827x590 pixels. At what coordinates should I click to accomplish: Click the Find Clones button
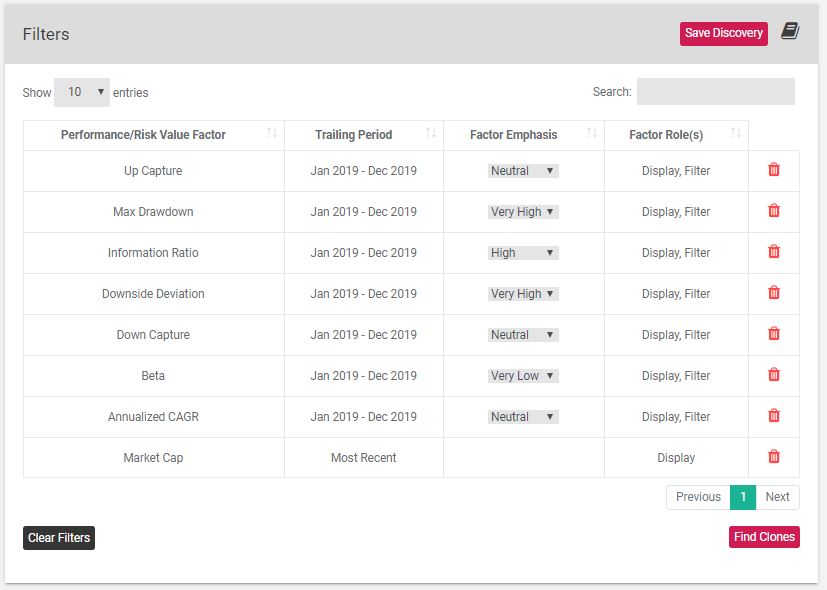coord(764,537)
